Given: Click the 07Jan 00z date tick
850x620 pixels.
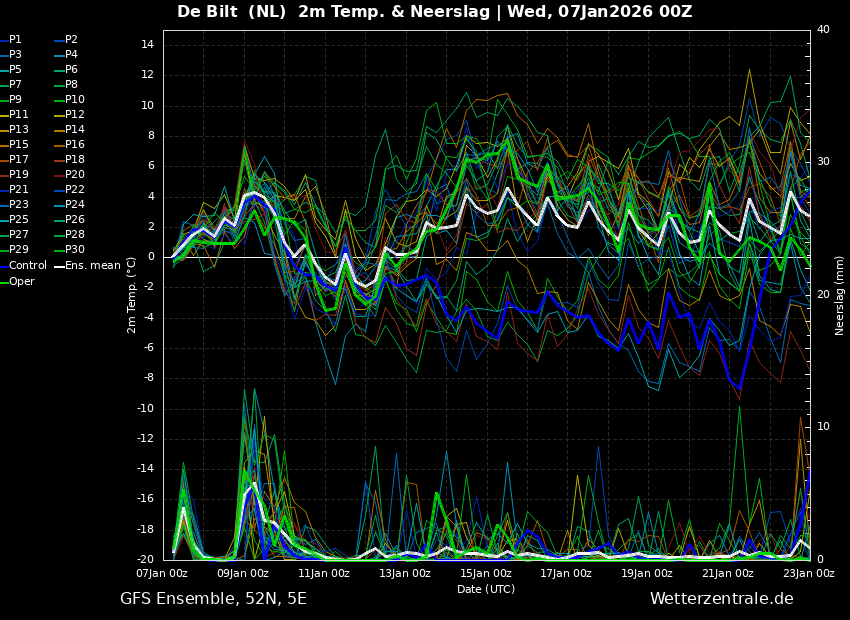Looking at the screenshot, I should 162,573.
